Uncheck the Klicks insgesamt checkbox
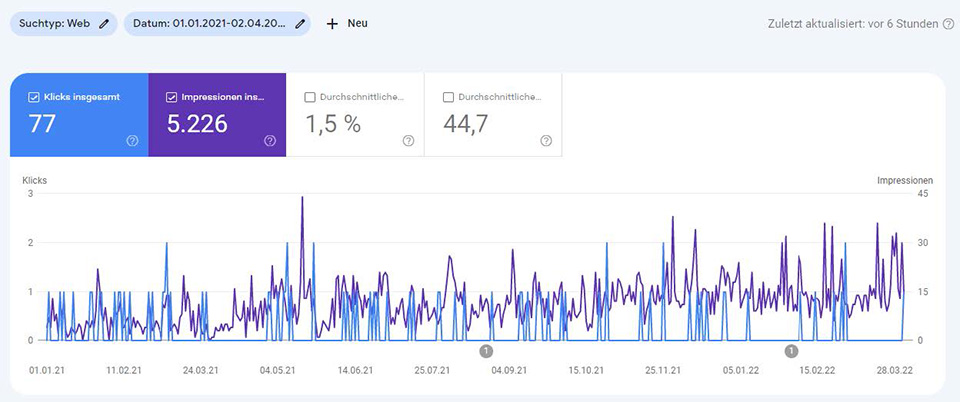Image resolution: width=960 pixels, height=402 pixels. coord(34,97)
